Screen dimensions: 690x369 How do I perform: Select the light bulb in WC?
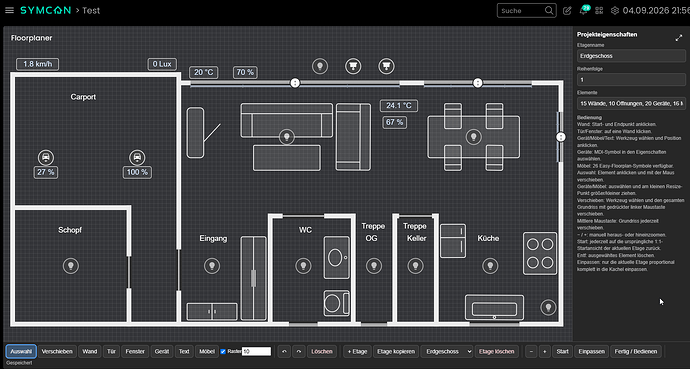[303, 266]
